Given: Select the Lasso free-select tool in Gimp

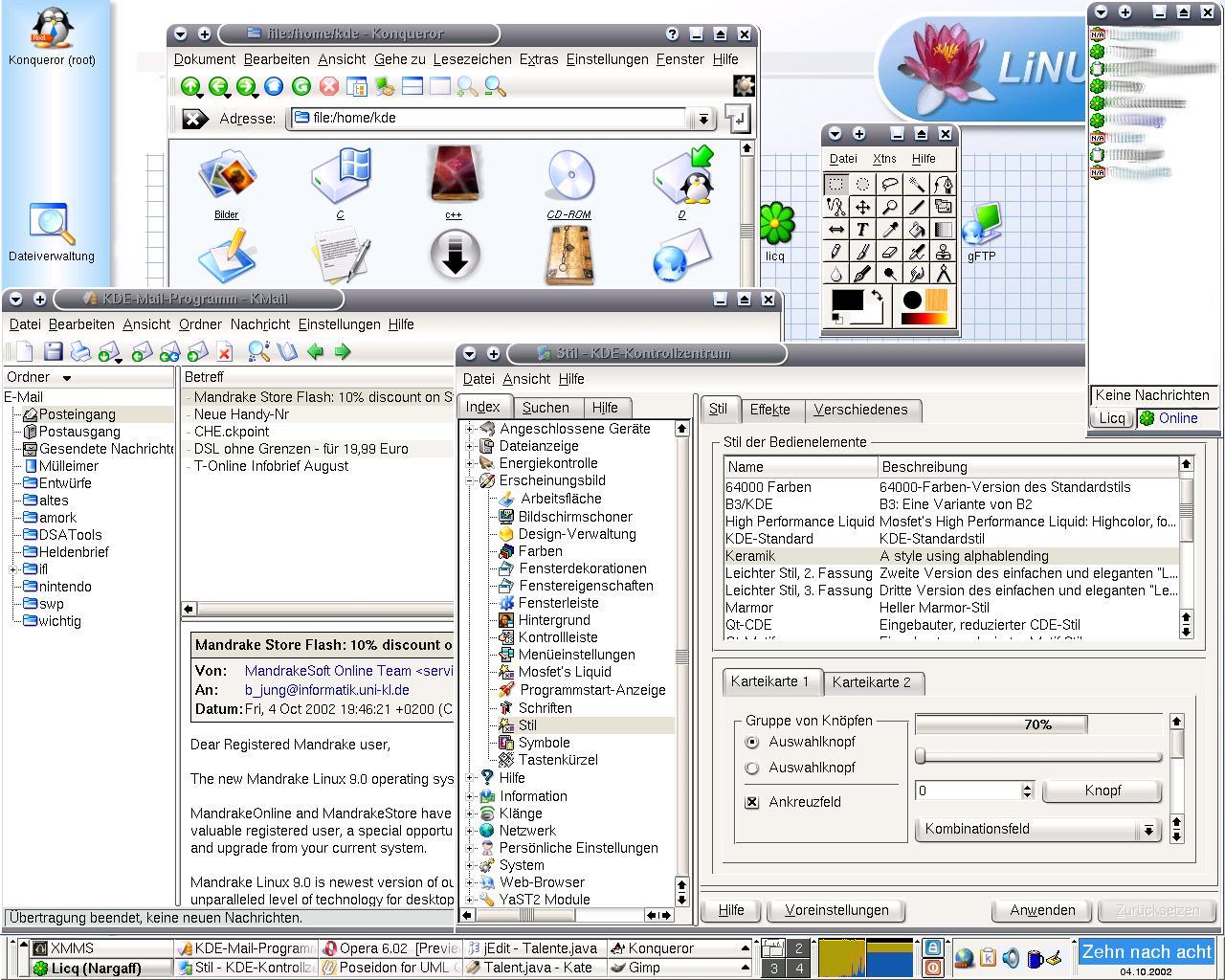Looking at the screenshot, I should pyautogui.click(x=890, y=185).
